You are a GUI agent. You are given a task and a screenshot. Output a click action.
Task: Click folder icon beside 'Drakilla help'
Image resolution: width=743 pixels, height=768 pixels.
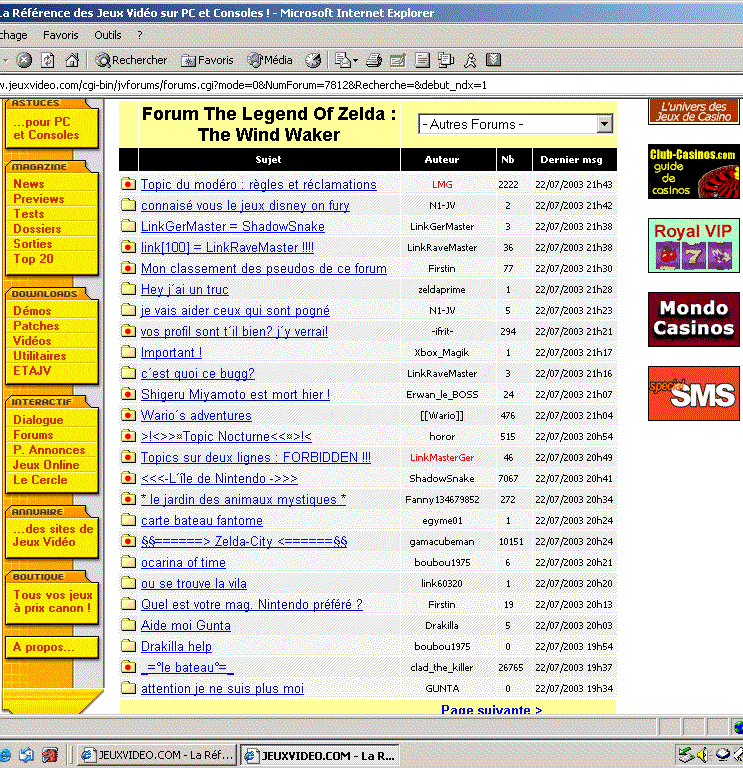pyautogui.click(x=128, y=646)
